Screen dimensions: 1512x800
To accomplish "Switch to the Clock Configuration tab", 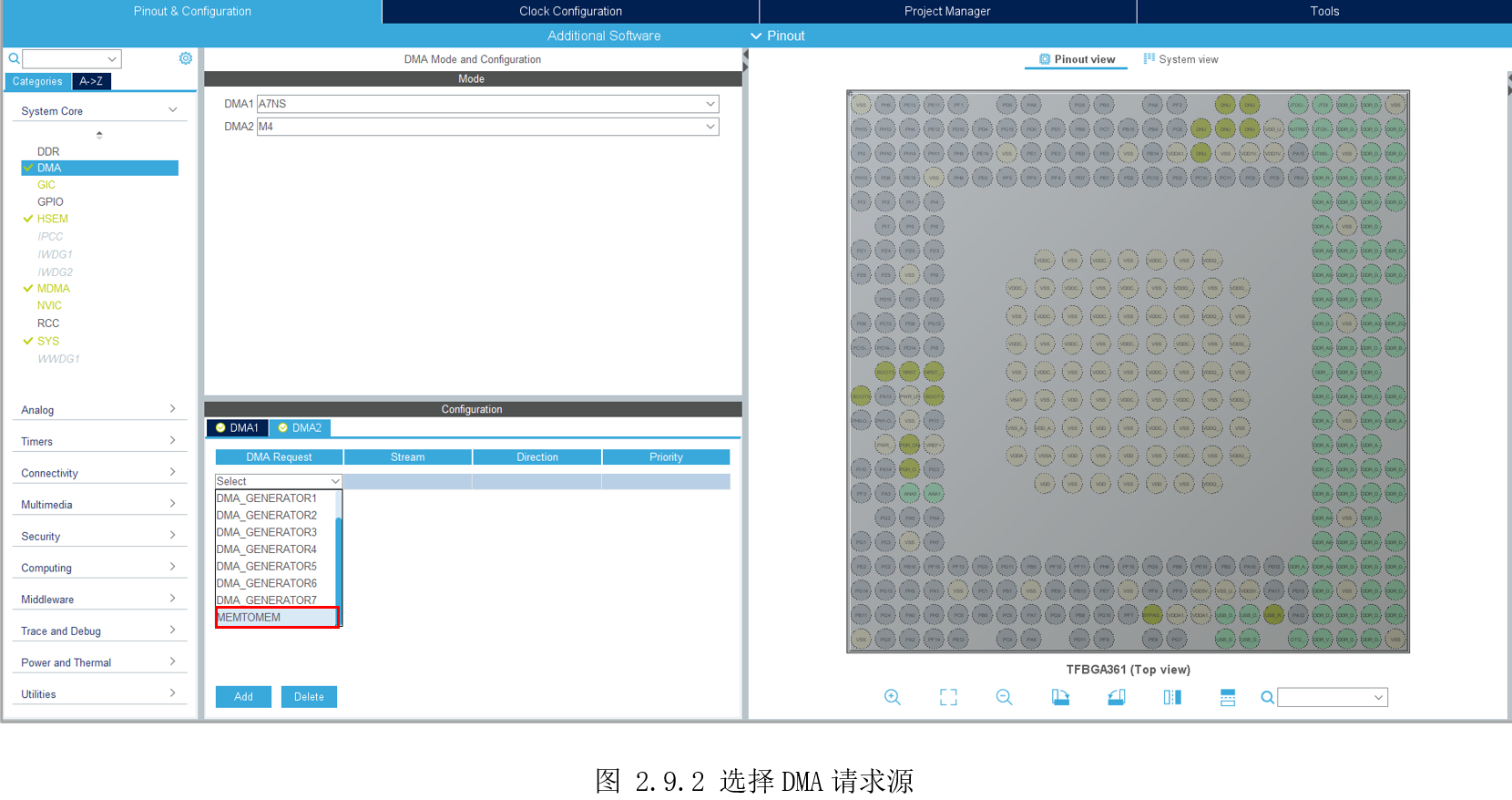I will coord(570,11).
